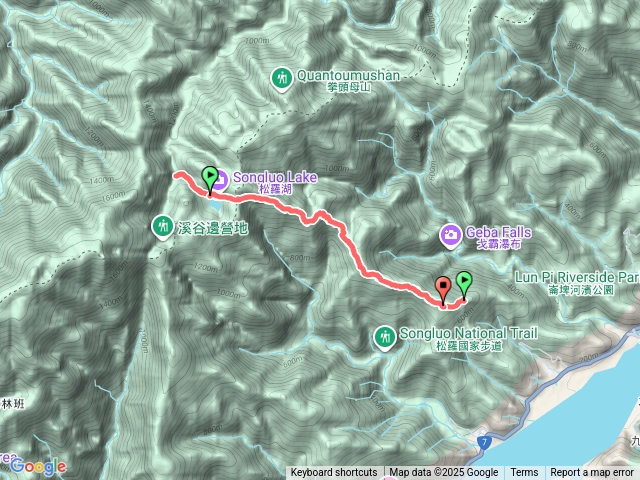This screenshot has height=480, width=640.
Task: Click the green play marker beside red stop marker
Action: 464,284
